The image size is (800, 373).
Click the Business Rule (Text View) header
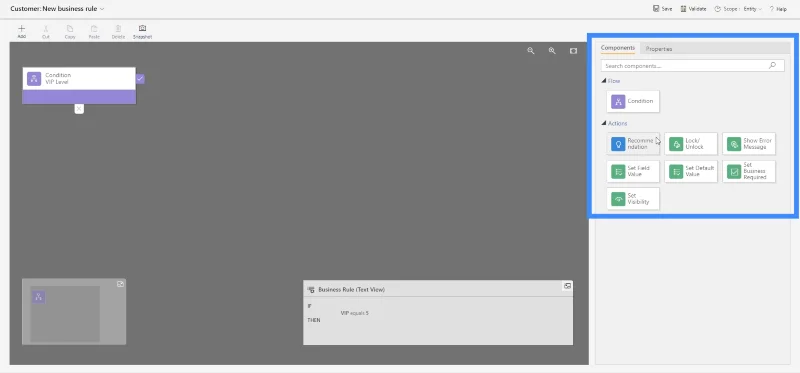point(352,289)
